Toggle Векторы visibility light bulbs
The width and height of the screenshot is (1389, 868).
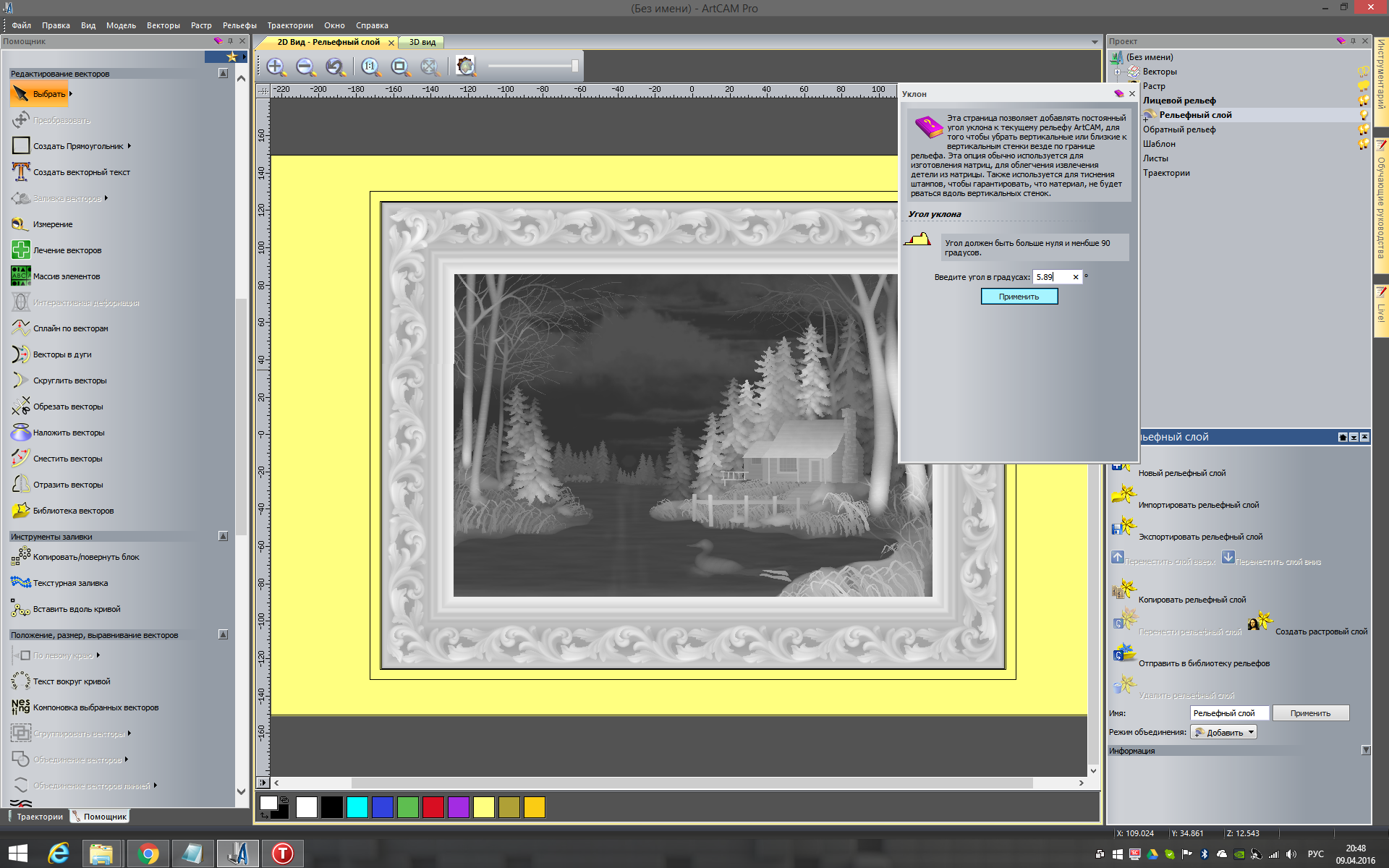[x=1364, y=72]
